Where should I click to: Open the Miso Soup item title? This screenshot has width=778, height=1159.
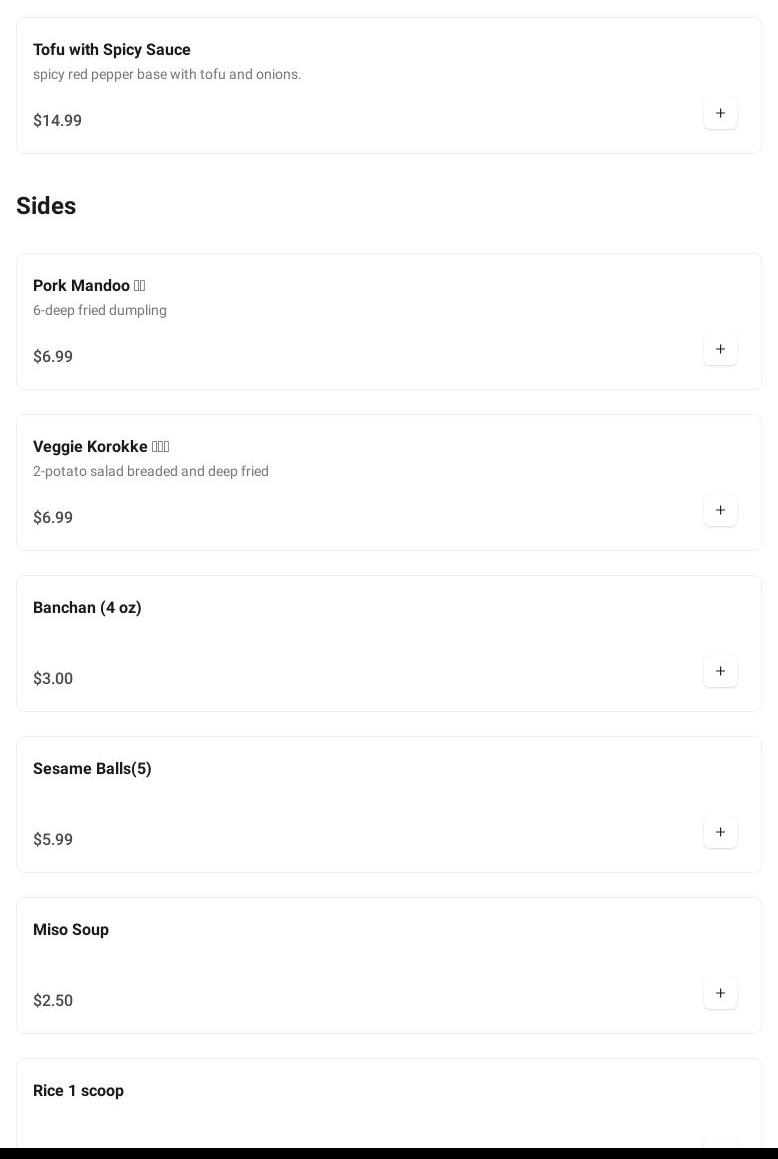click(71, 929)
